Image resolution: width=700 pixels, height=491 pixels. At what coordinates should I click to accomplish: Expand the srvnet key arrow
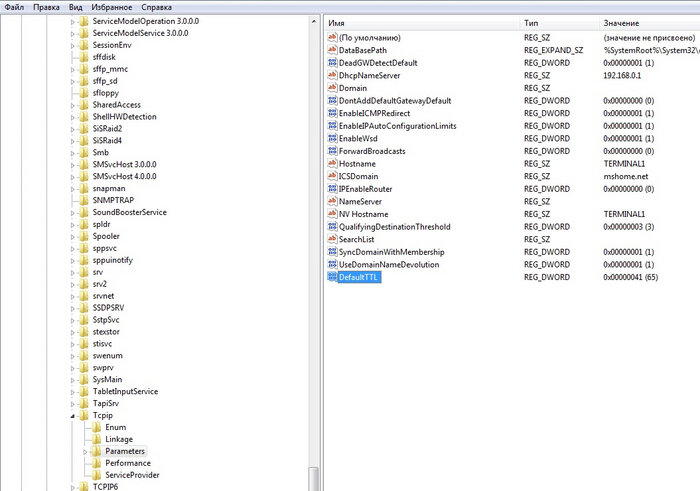pos(72,296)
